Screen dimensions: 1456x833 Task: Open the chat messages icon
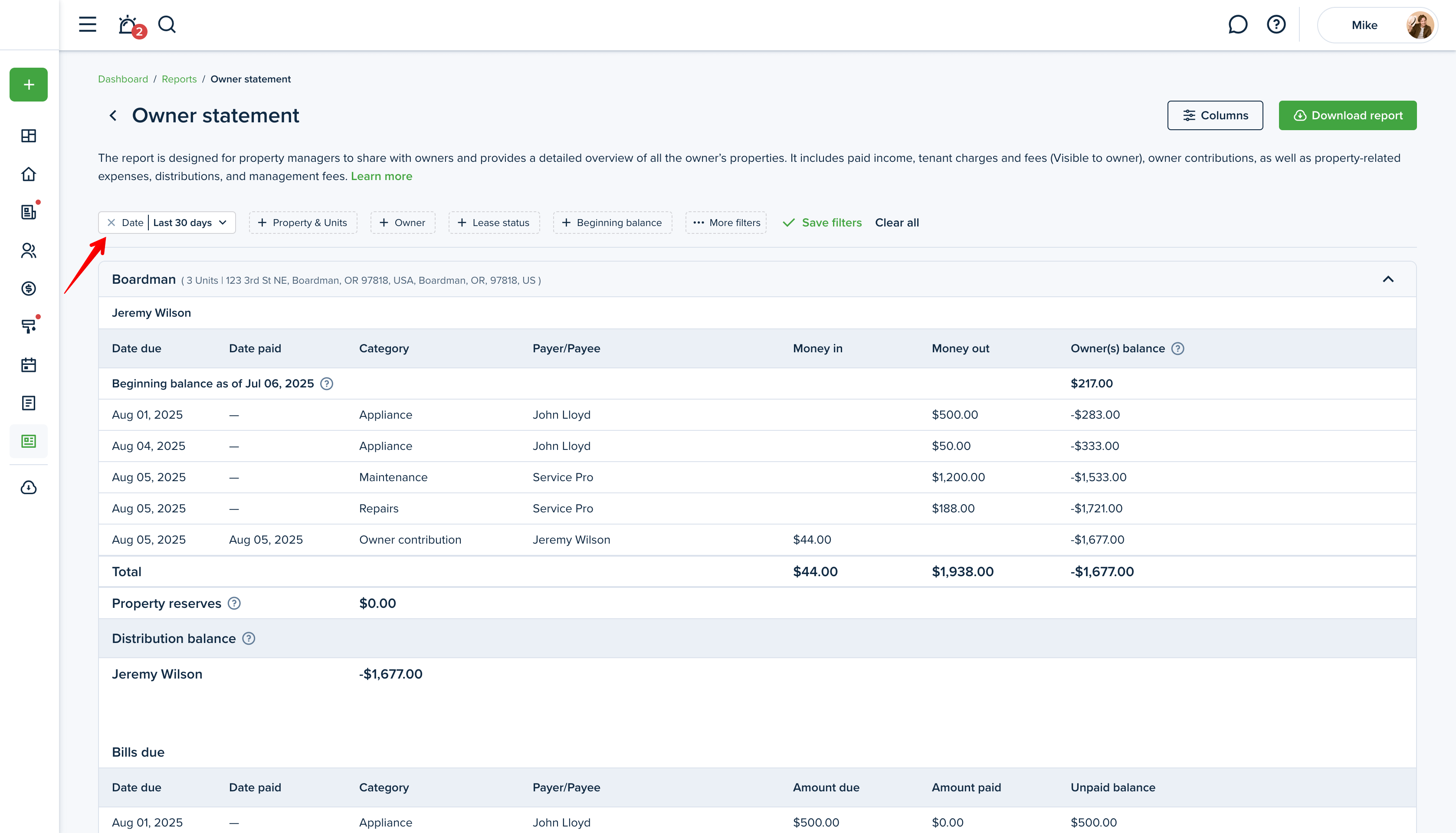[x=1237, y=25]
